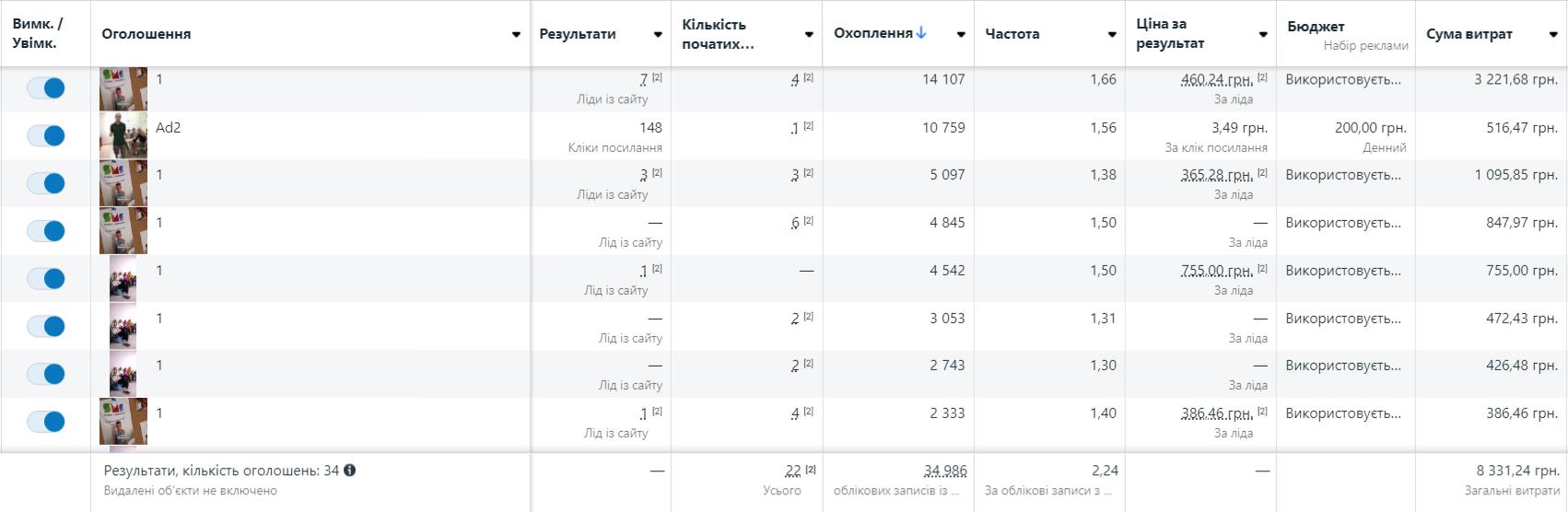Image resolution: width=1568 pixels, height=512 pixels.
Task: Click footnote marker next to 755,00 грн. cost per lead
Action: [x=1262, y=269]
